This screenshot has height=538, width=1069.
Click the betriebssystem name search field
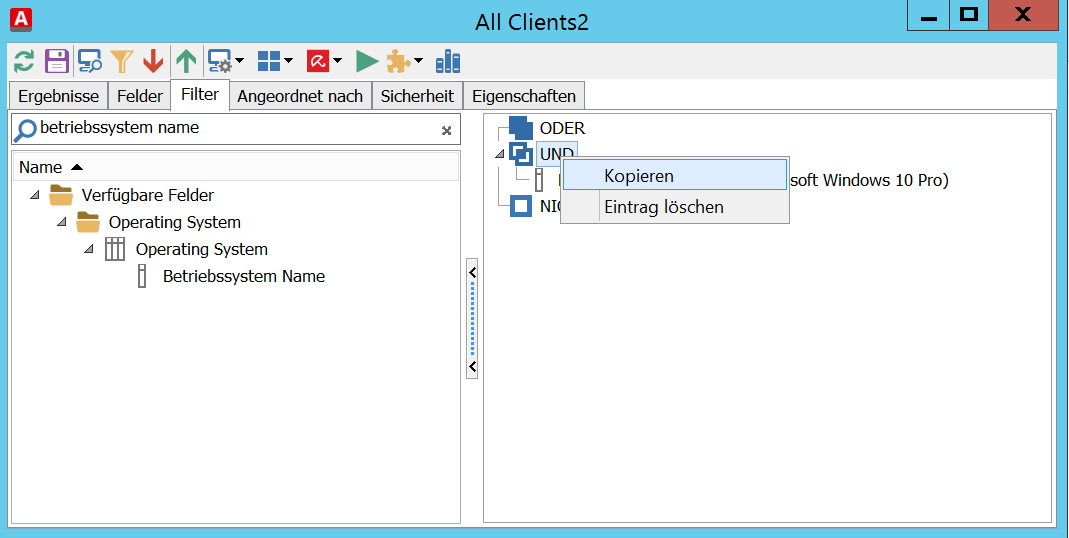(x=230, y=128)
